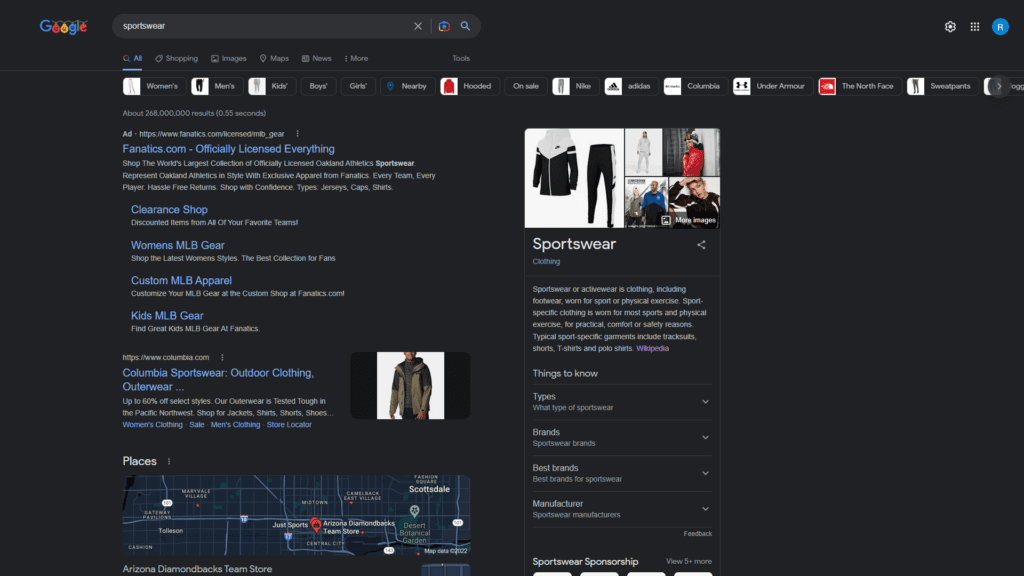This screenshot has width=1024, height=576.
Task: Open the Womens MLB Gear sitelink
Action: tap(178, 246)
